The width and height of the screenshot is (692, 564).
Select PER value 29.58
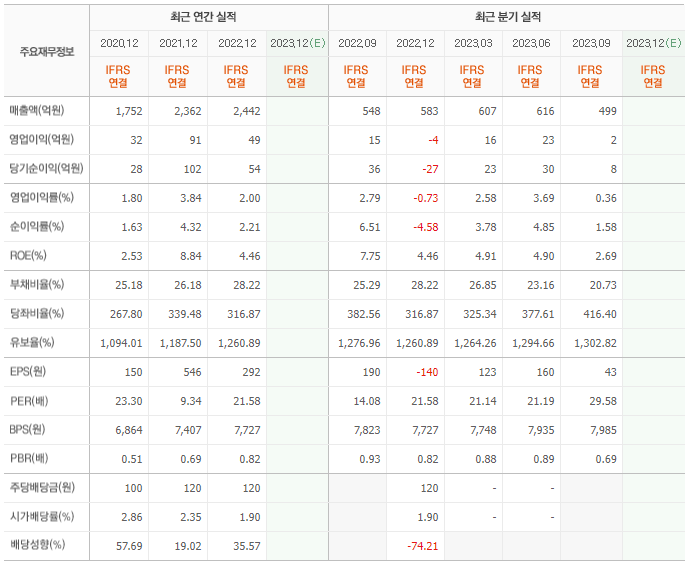603,401
